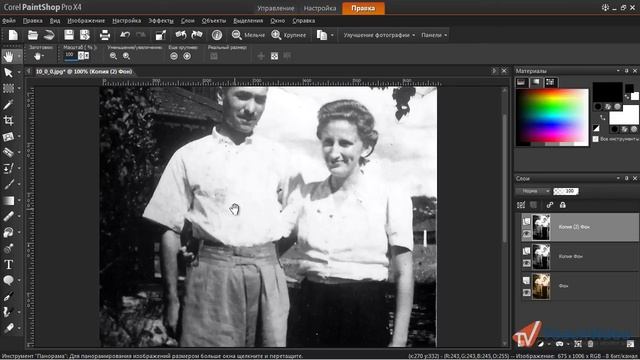Click zoom in magnifier in options bar
The image size is (640, 360).
[127, 56]
